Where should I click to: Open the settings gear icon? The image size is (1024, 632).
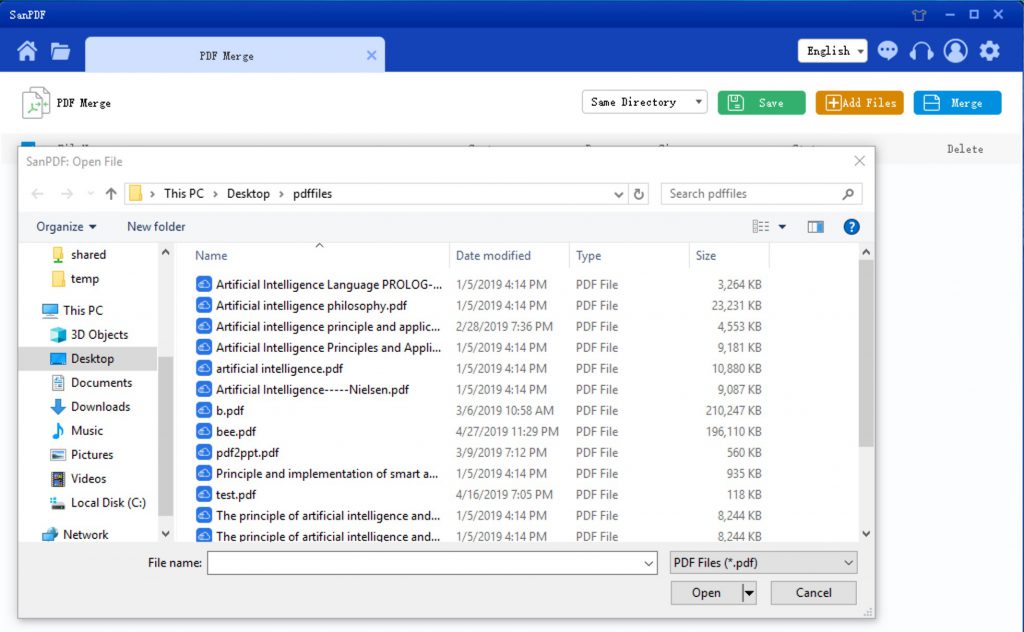[x=989, y=51]
